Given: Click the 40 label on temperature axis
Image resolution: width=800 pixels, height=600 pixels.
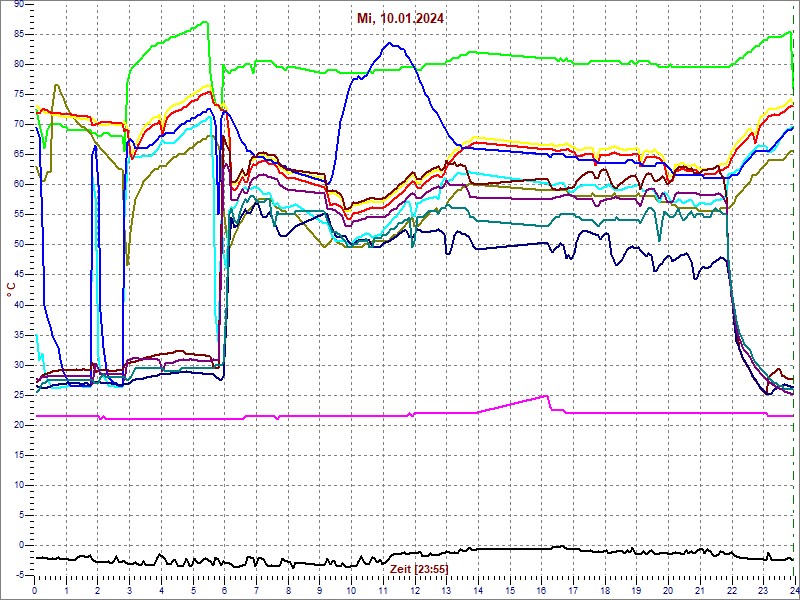Looking at the screenshot, I should click(x=19, y=305).
